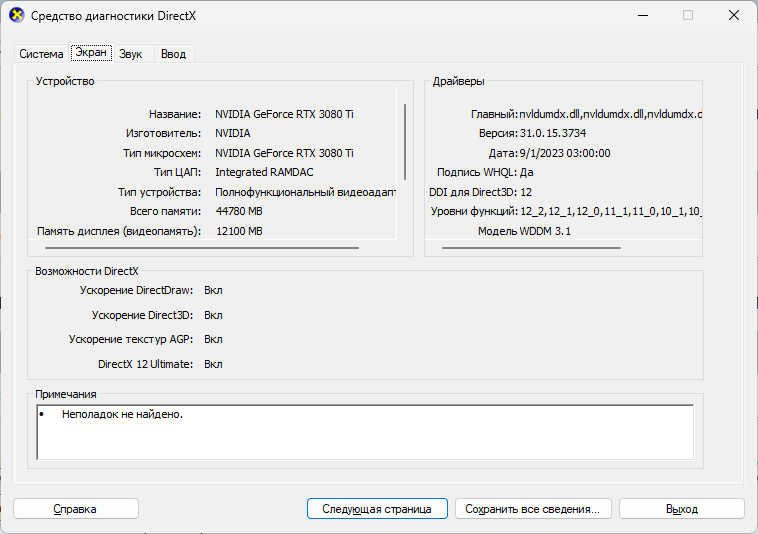Click the Неполадок не найдено note
The width and height of the screenshot is (758, 534).
tap(122, 414)
